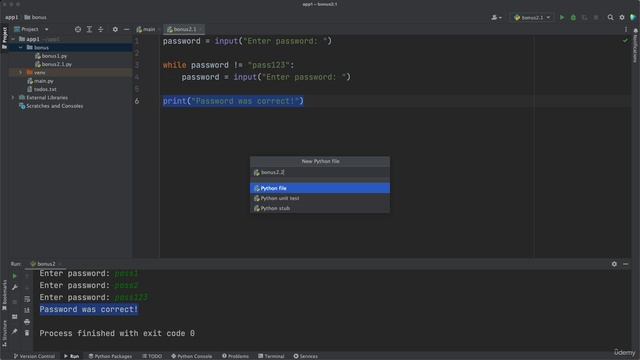The width and height of the screenshot is (640, 360).
Task: Open the bonus2.1 run configuration dropdown
Action: pos(532,18)
